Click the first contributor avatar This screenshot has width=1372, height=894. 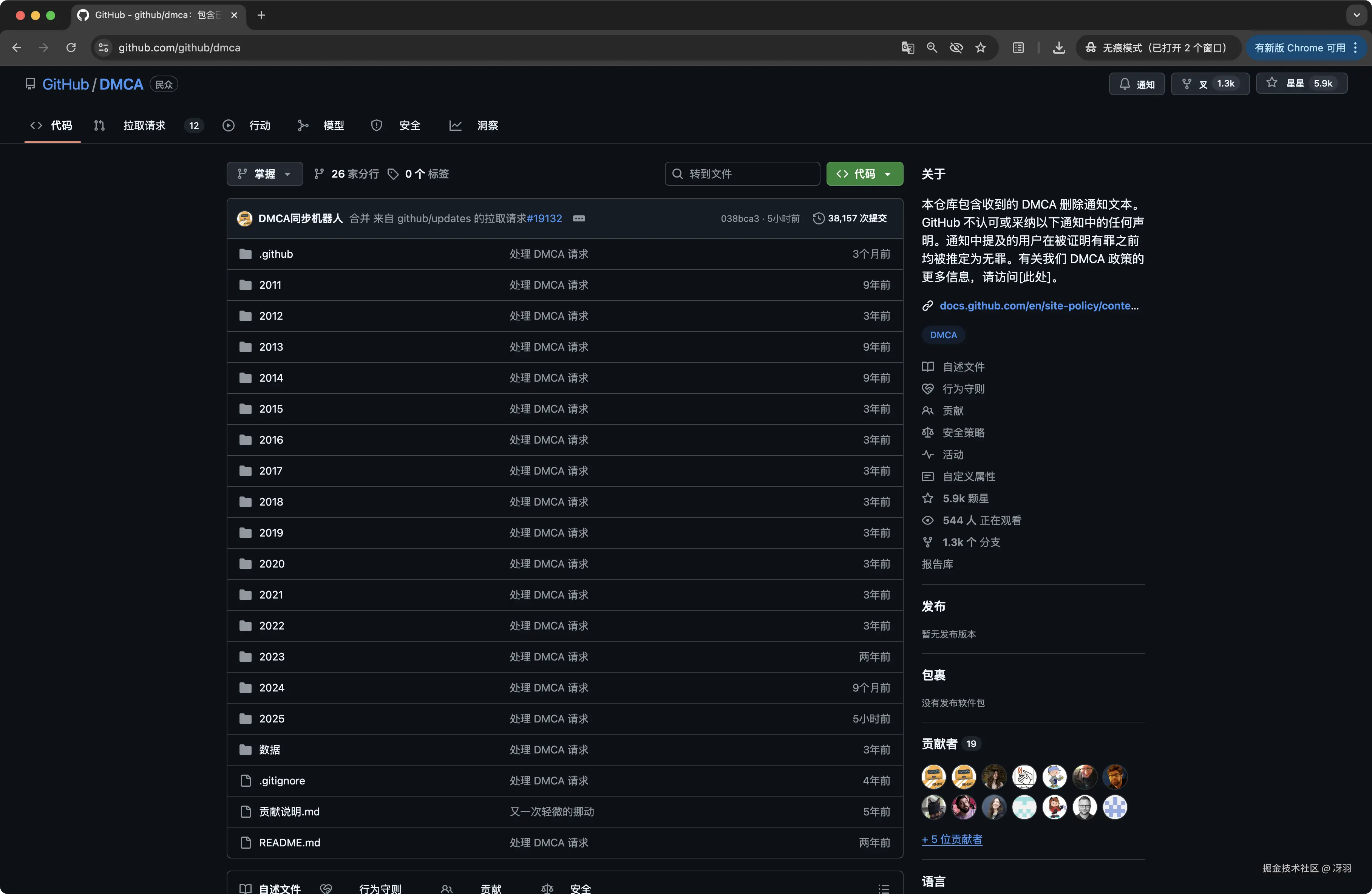[933, 776]
